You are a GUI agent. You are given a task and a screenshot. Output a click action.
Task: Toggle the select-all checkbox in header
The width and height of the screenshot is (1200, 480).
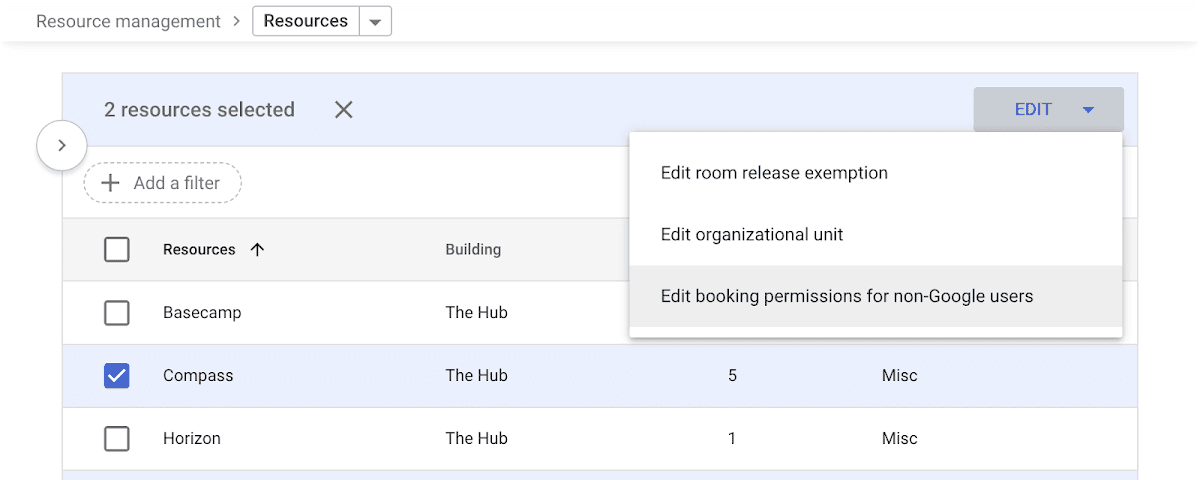[x=117, y=250]
